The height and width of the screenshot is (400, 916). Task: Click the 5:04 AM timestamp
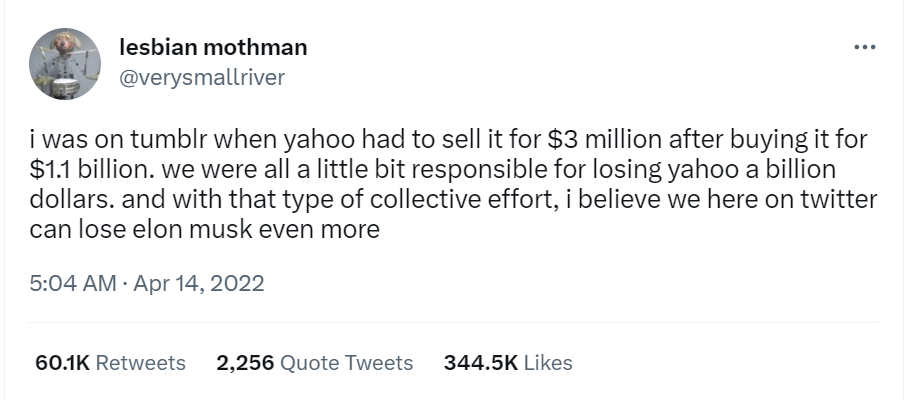(74, 283)
